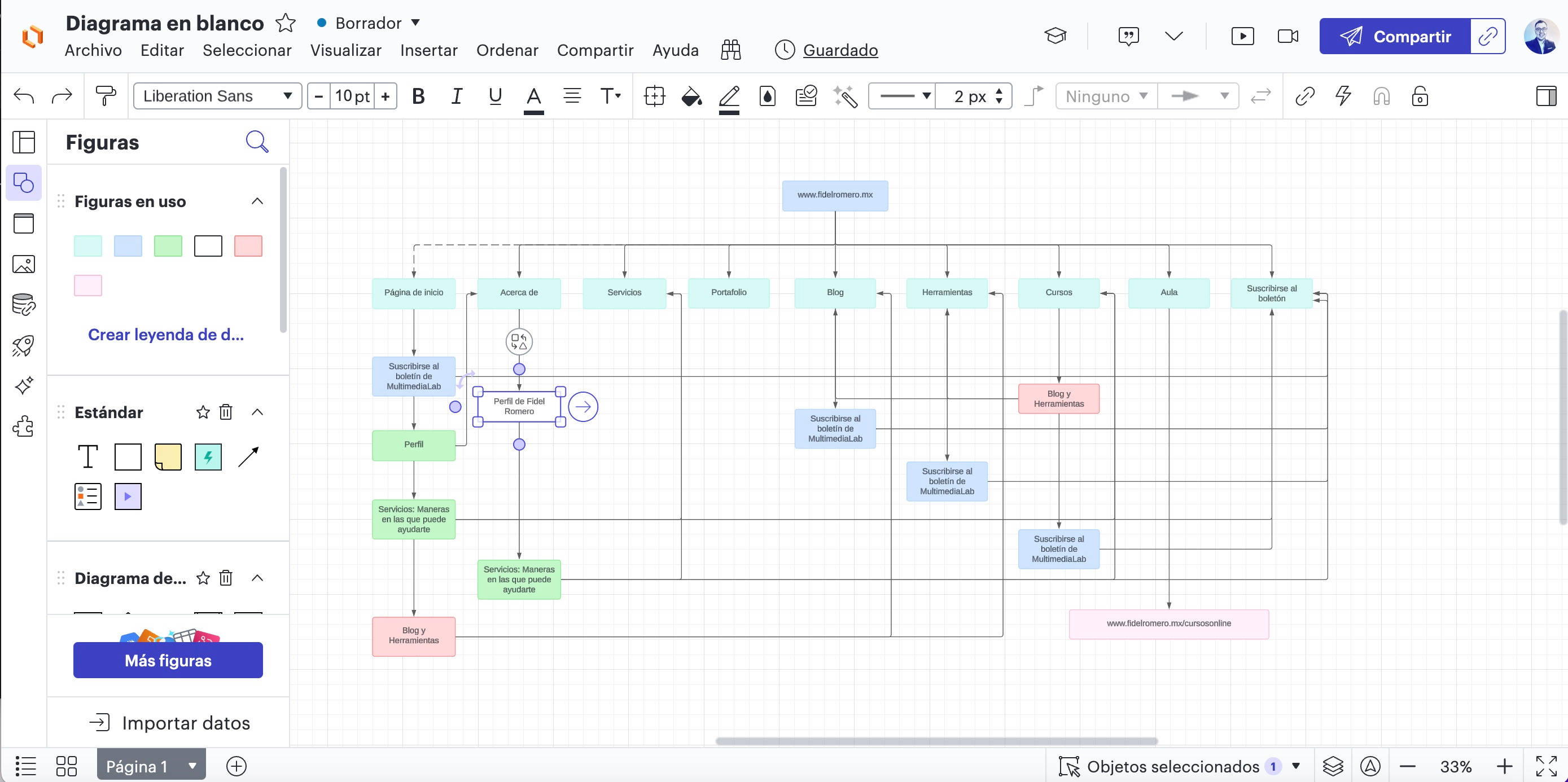Viewport: 1568px width, 782px height.
Task: Open the layers icon in status bar
Action: (1333, 766)
